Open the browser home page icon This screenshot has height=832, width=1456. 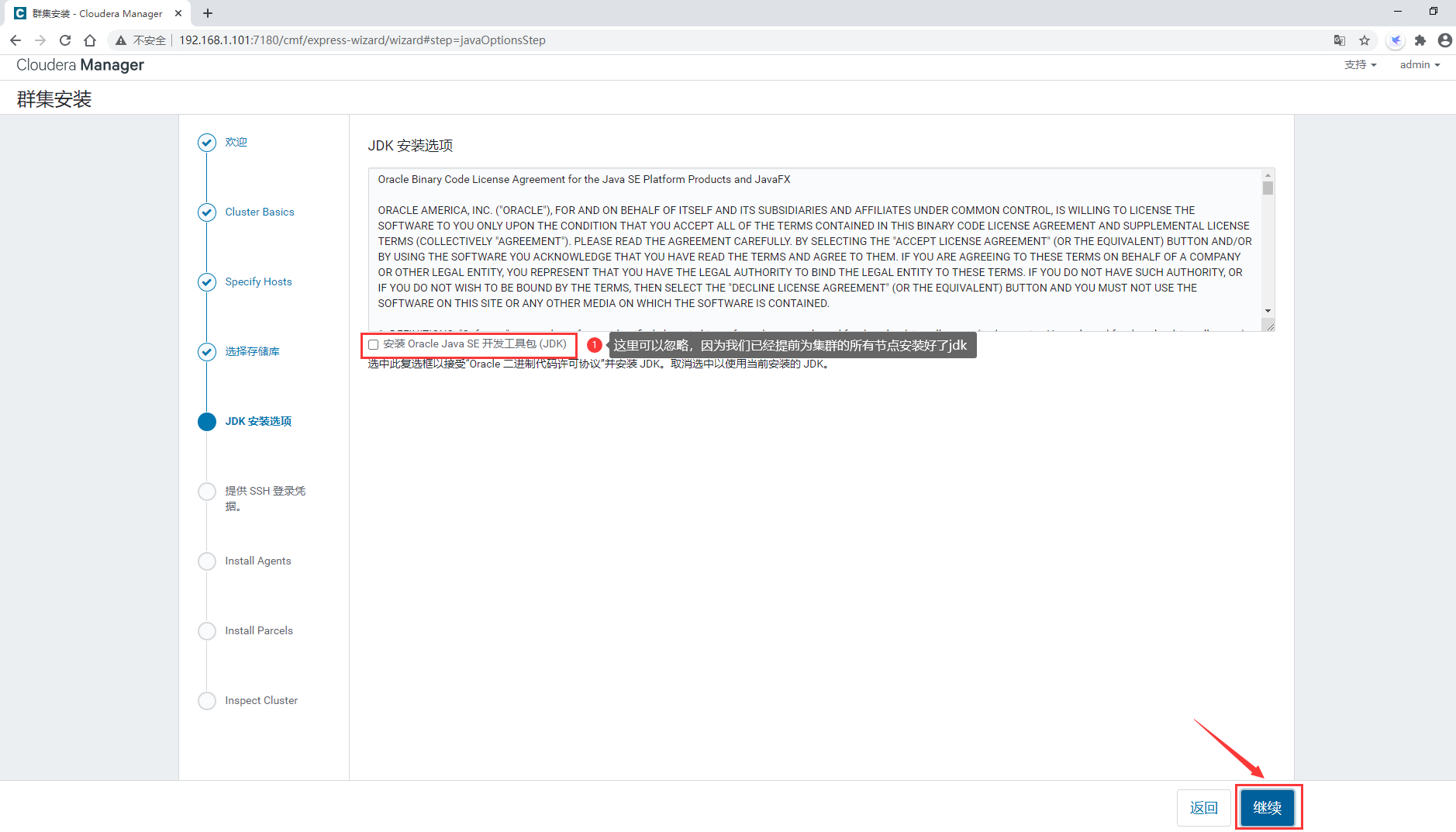pos(90,40)
